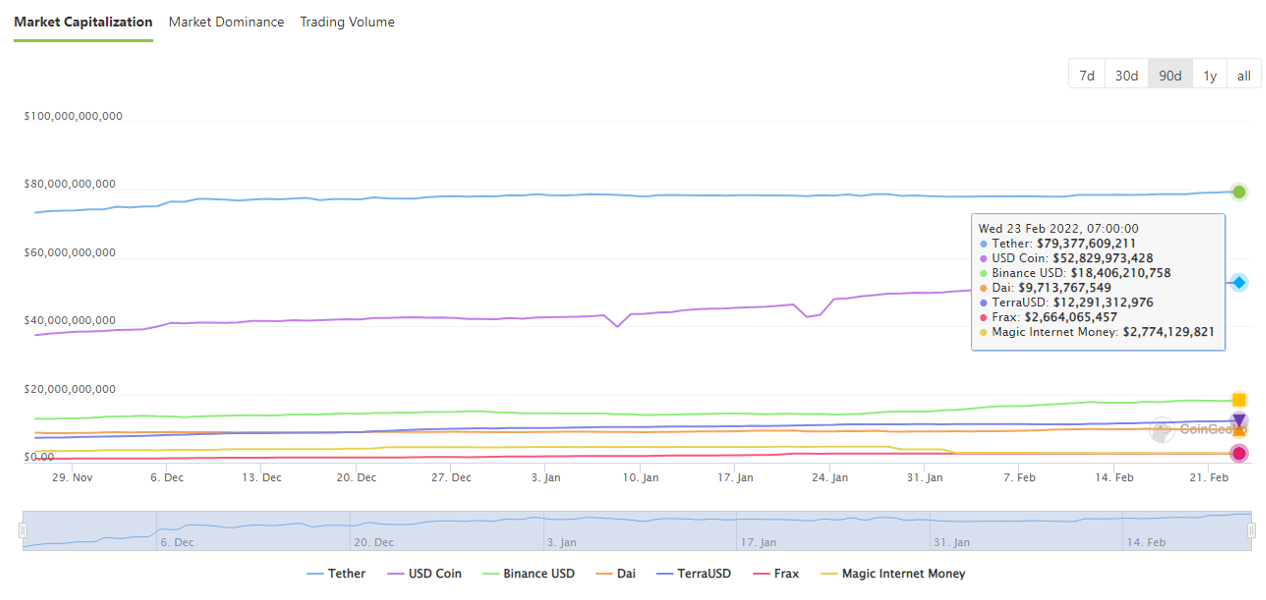1266x600 pixels.
Task: Click the 13. Dec date label
Action: click(x=262, y=478)
